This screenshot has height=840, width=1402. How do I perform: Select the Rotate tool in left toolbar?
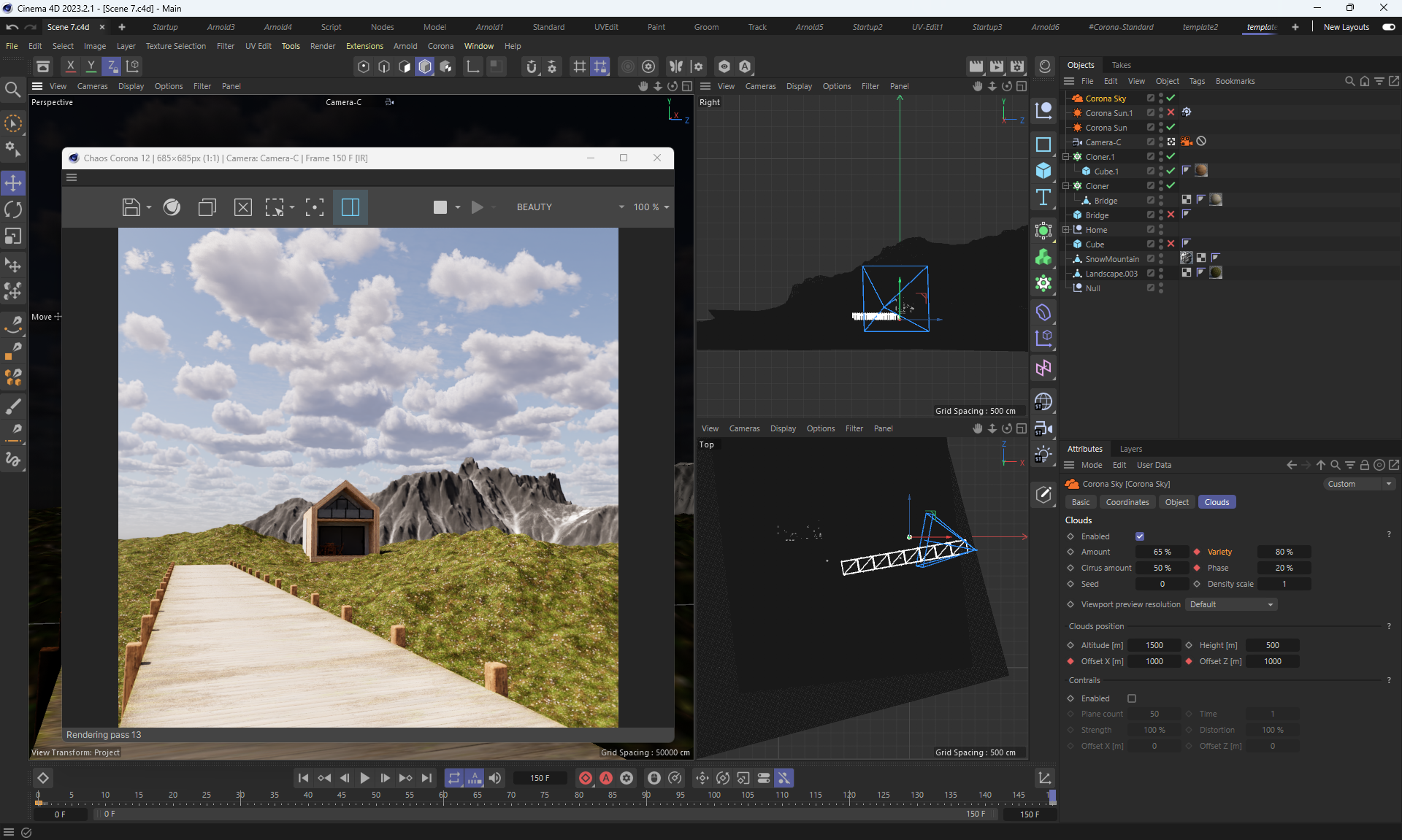[13, 209]
